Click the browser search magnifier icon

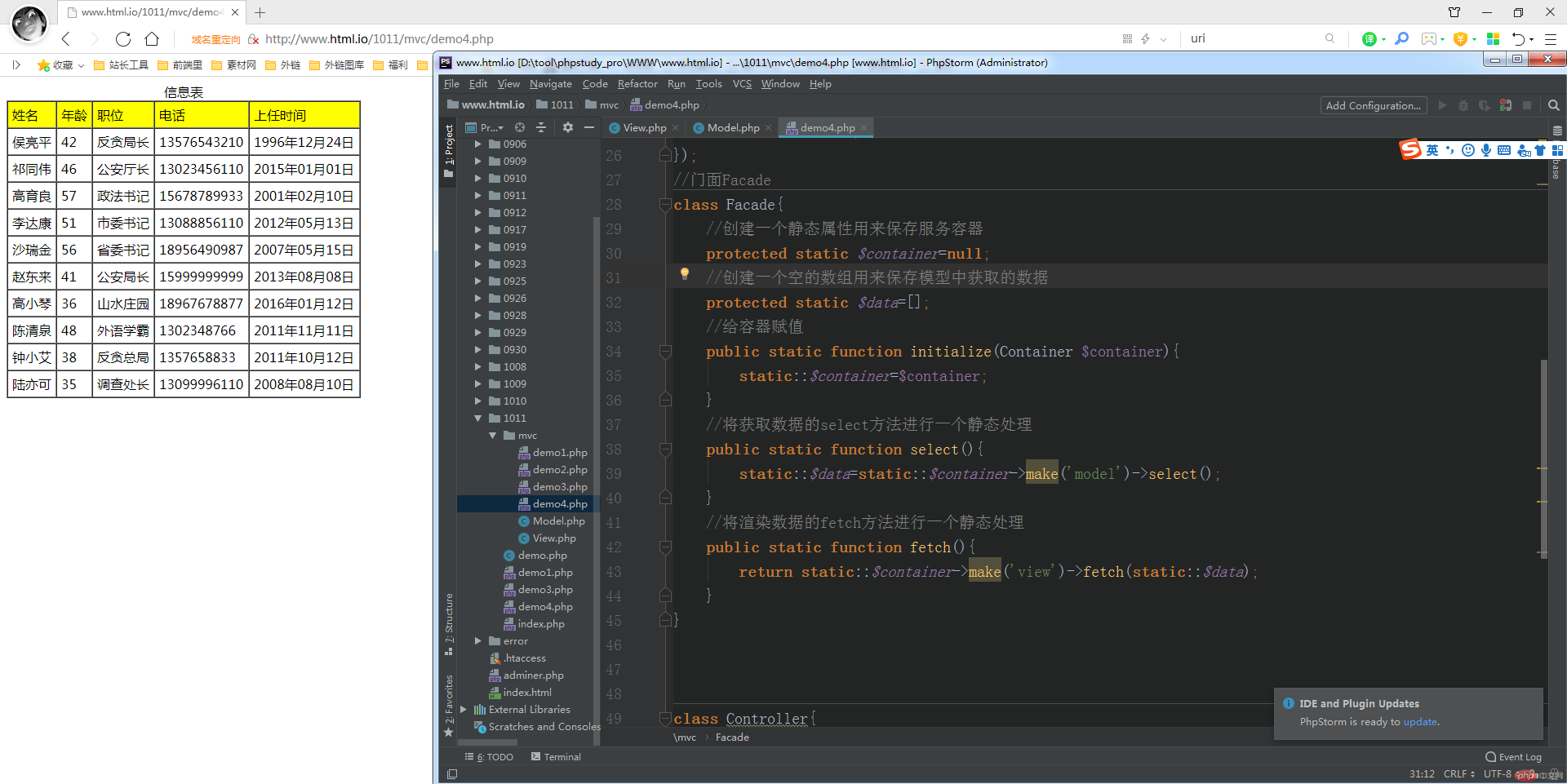(x=1330, y=38)
